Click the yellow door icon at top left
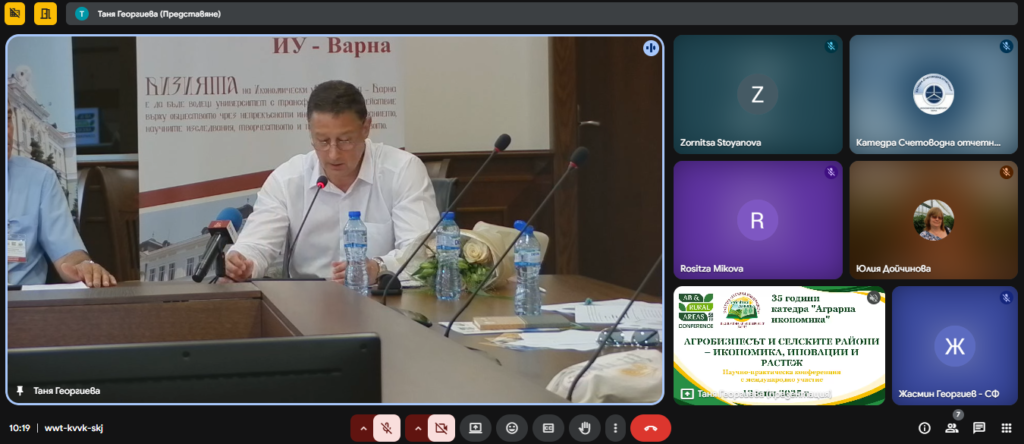This screenshot has height=444, width=1024. pyautogui.click(x=45, y=13)
